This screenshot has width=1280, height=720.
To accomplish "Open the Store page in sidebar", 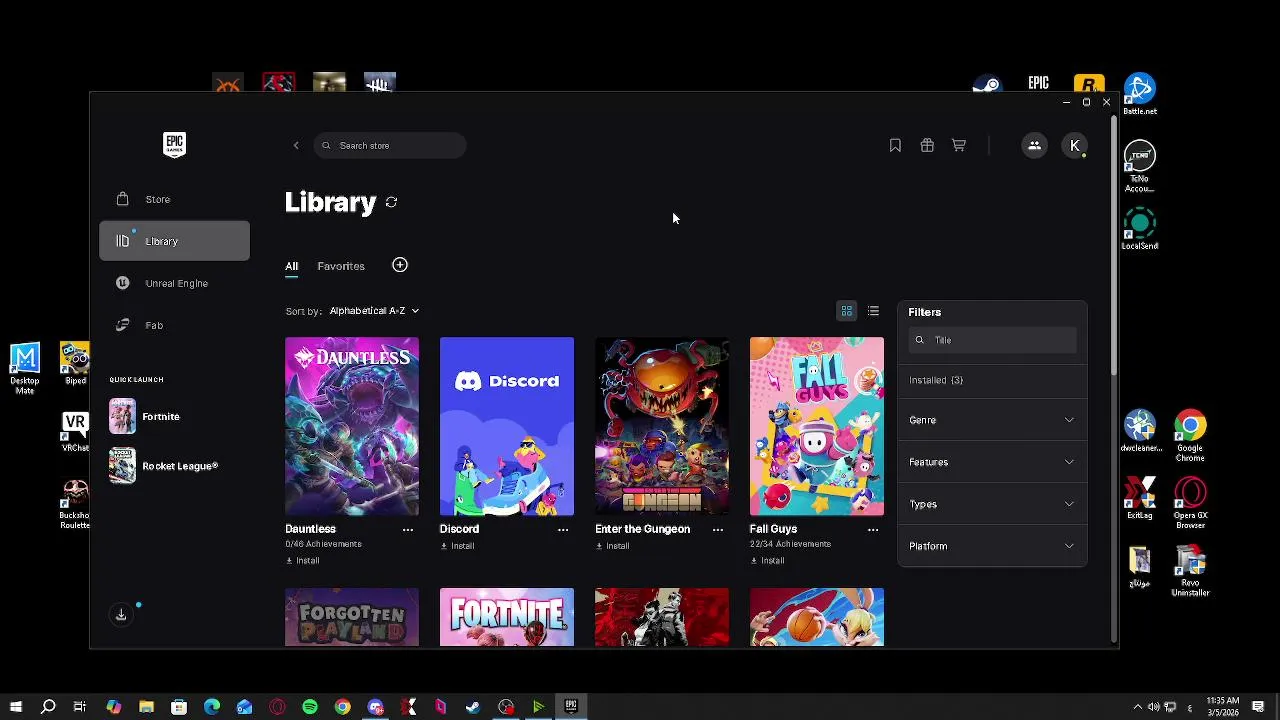I will point(174,199).
